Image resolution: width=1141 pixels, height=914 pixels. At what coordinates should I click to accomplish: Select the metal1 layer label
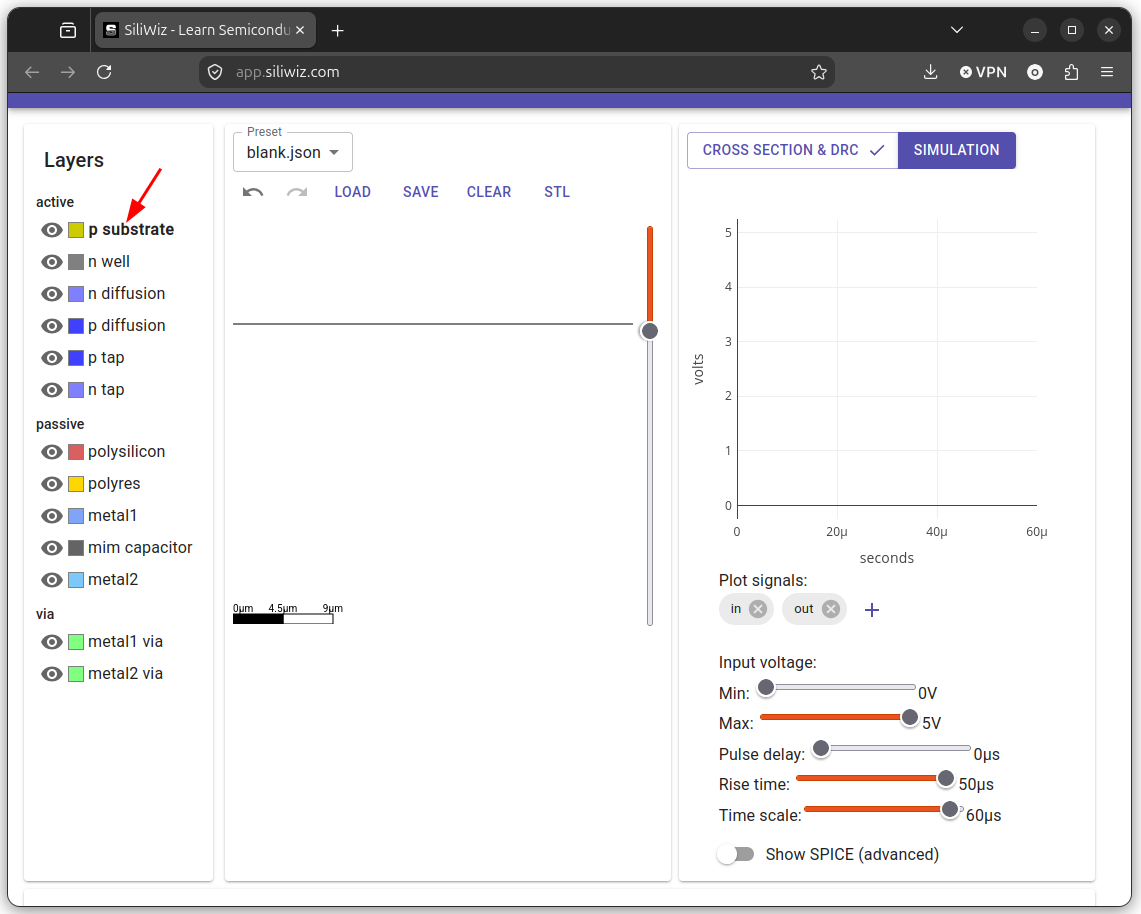112,515
